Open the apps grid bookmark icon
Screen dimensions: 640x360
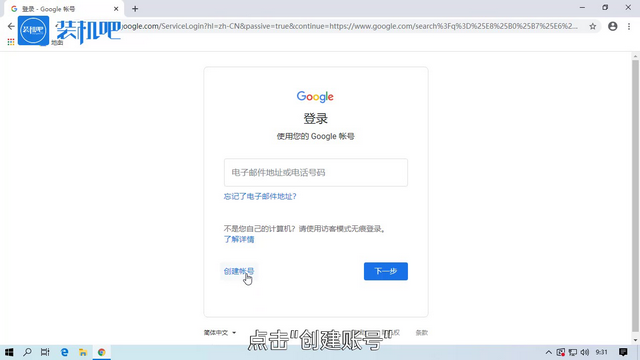[11, 42]
